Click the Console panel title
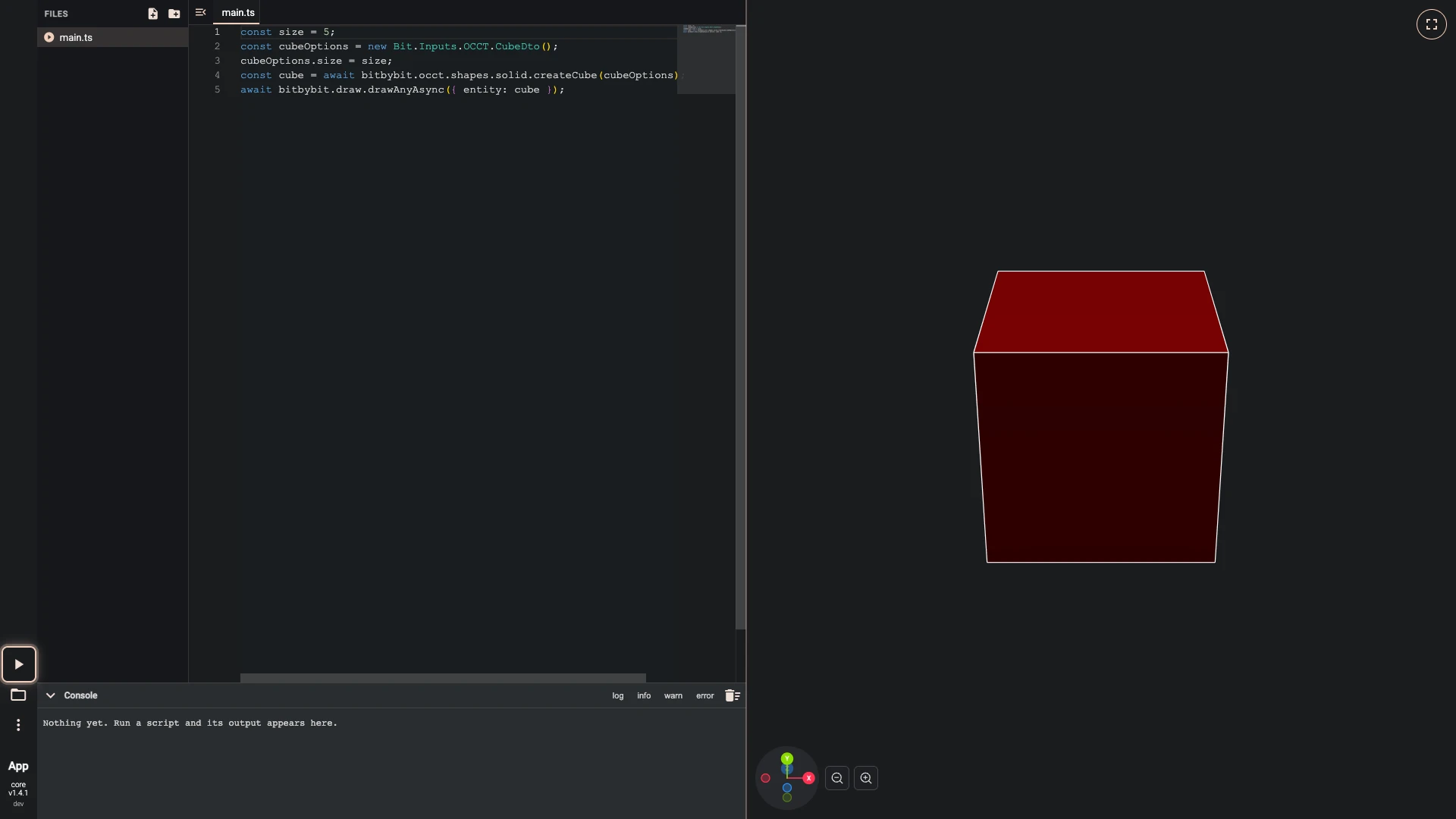 (x=80, y=695)
